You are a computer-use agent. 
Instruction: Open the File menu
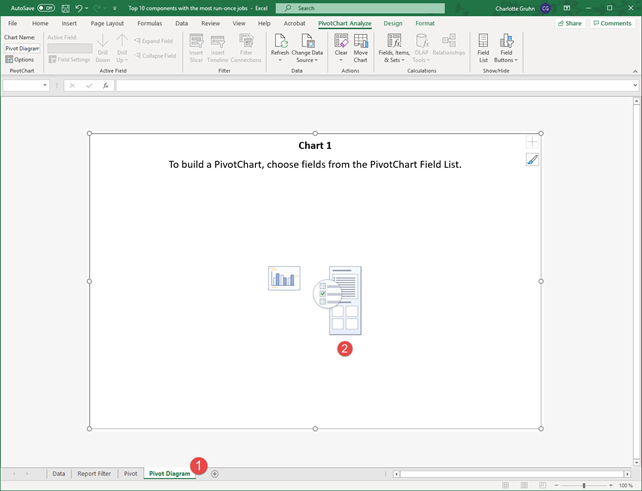coord(13,23)
